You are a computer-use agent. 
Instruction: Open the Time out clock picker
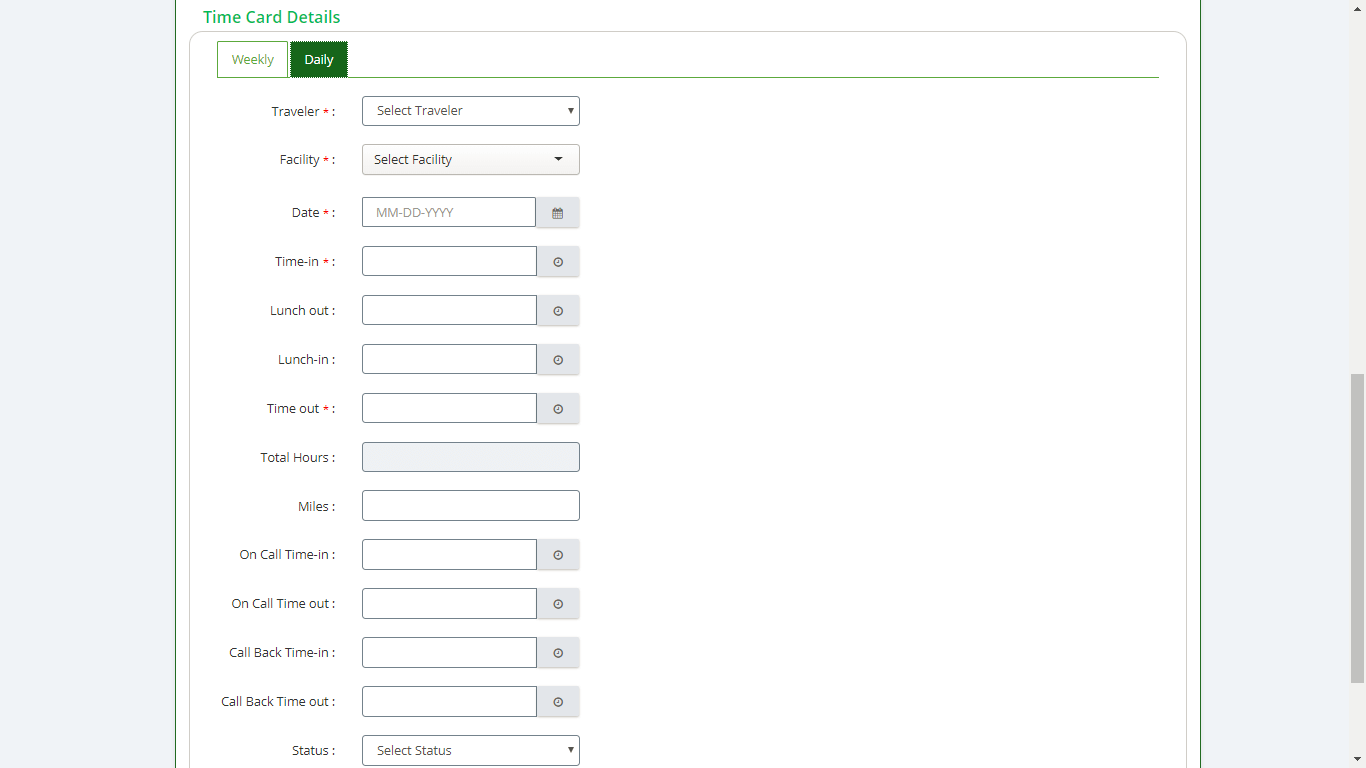click(x=558, y=409)
